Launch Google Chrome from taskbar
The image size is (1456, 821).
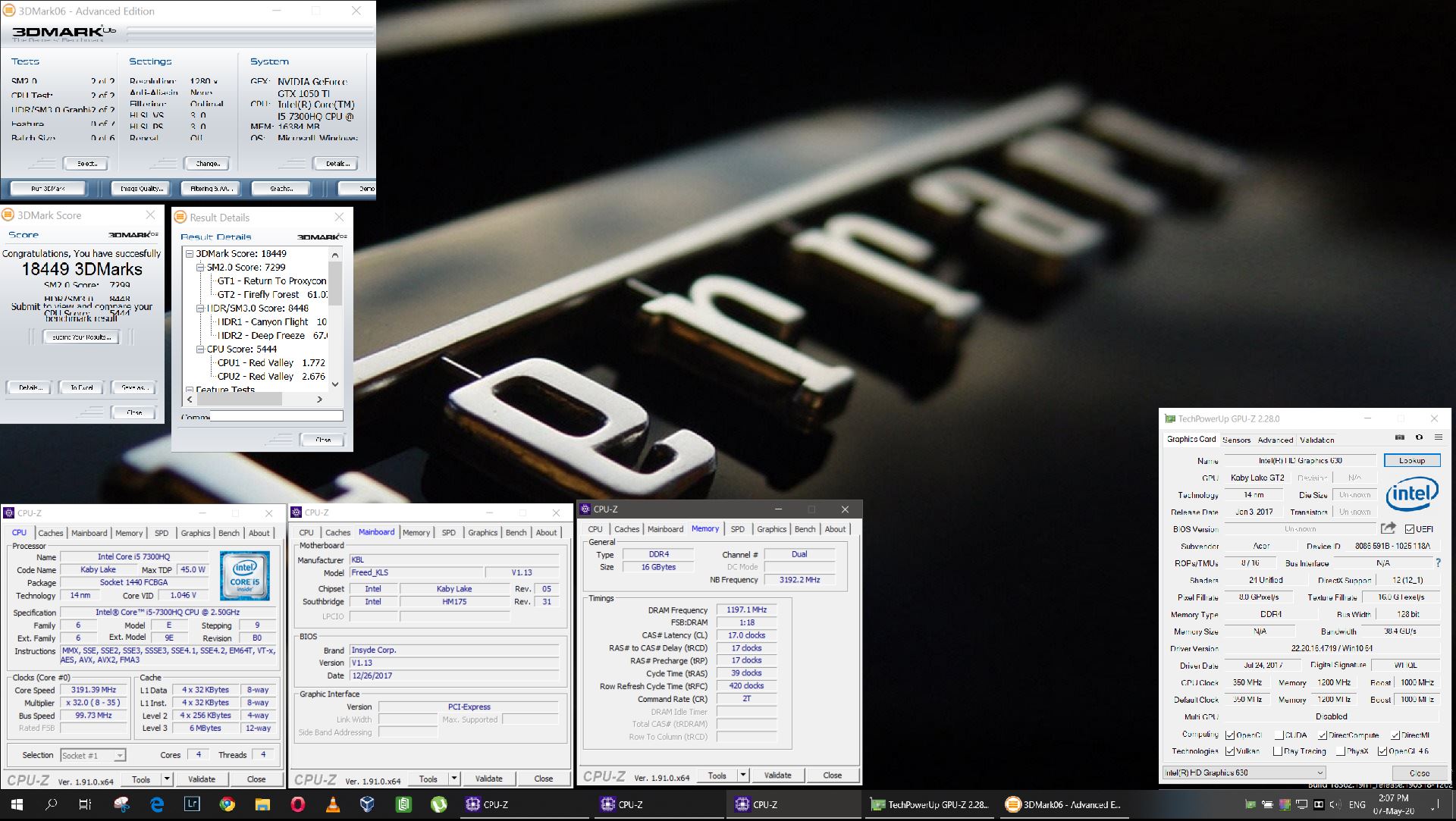227,804
